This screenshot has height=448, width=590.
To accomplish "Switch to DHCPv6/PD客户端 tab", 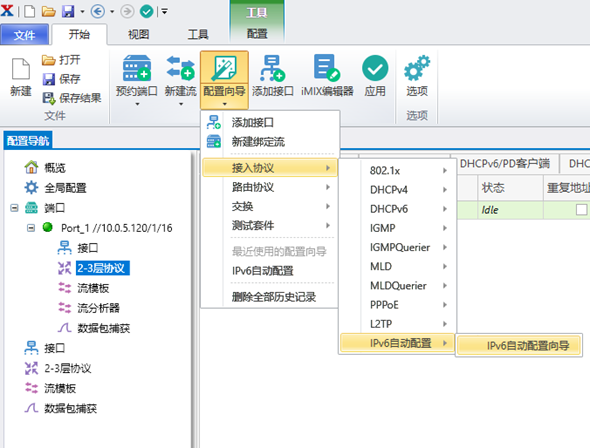I will [505, 163].
